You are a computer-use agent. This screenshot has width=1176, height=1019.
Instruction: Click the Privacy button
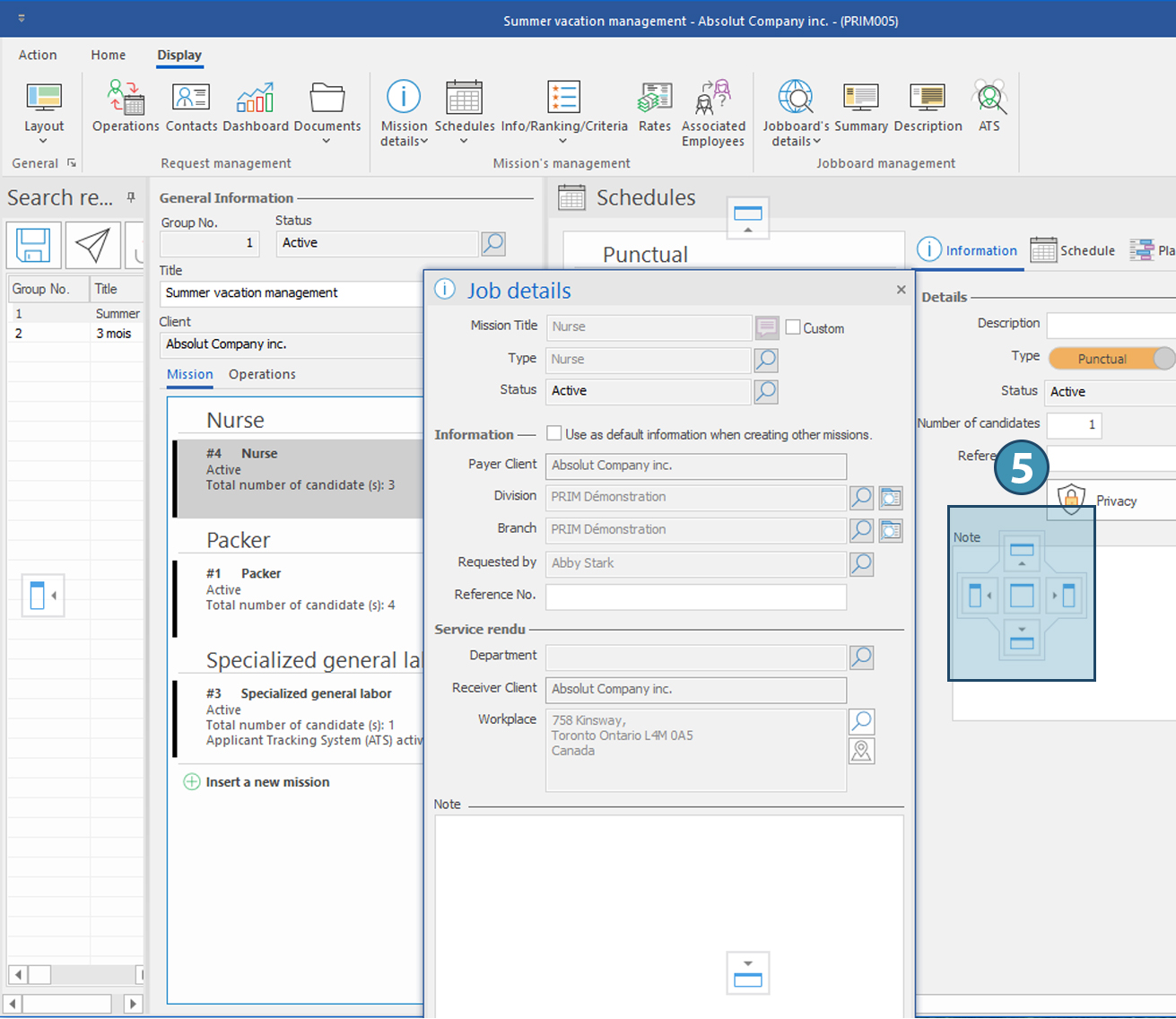[x=1115, y=501]
